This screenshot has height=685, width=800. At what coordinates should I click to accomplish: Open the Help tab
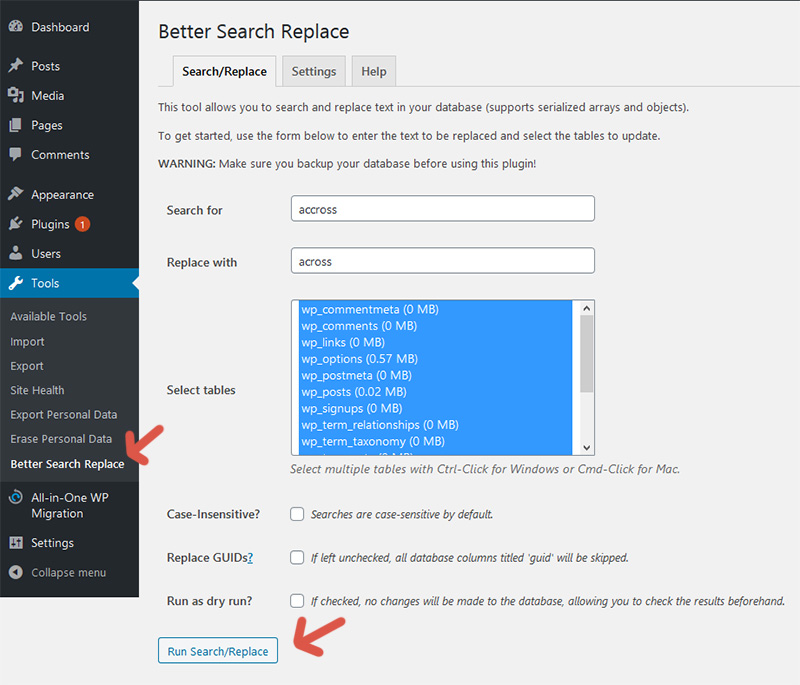click(374, 71)
